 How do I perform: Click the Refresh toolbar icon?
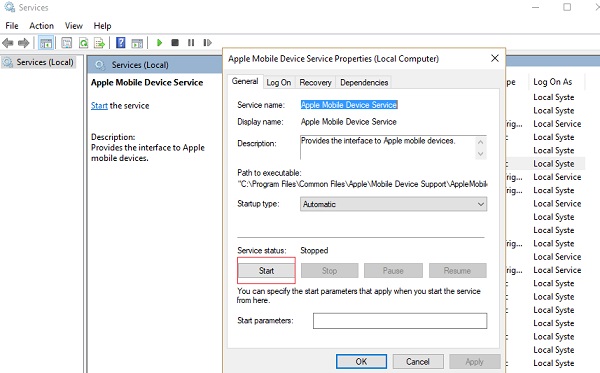[x=83, y=43]
